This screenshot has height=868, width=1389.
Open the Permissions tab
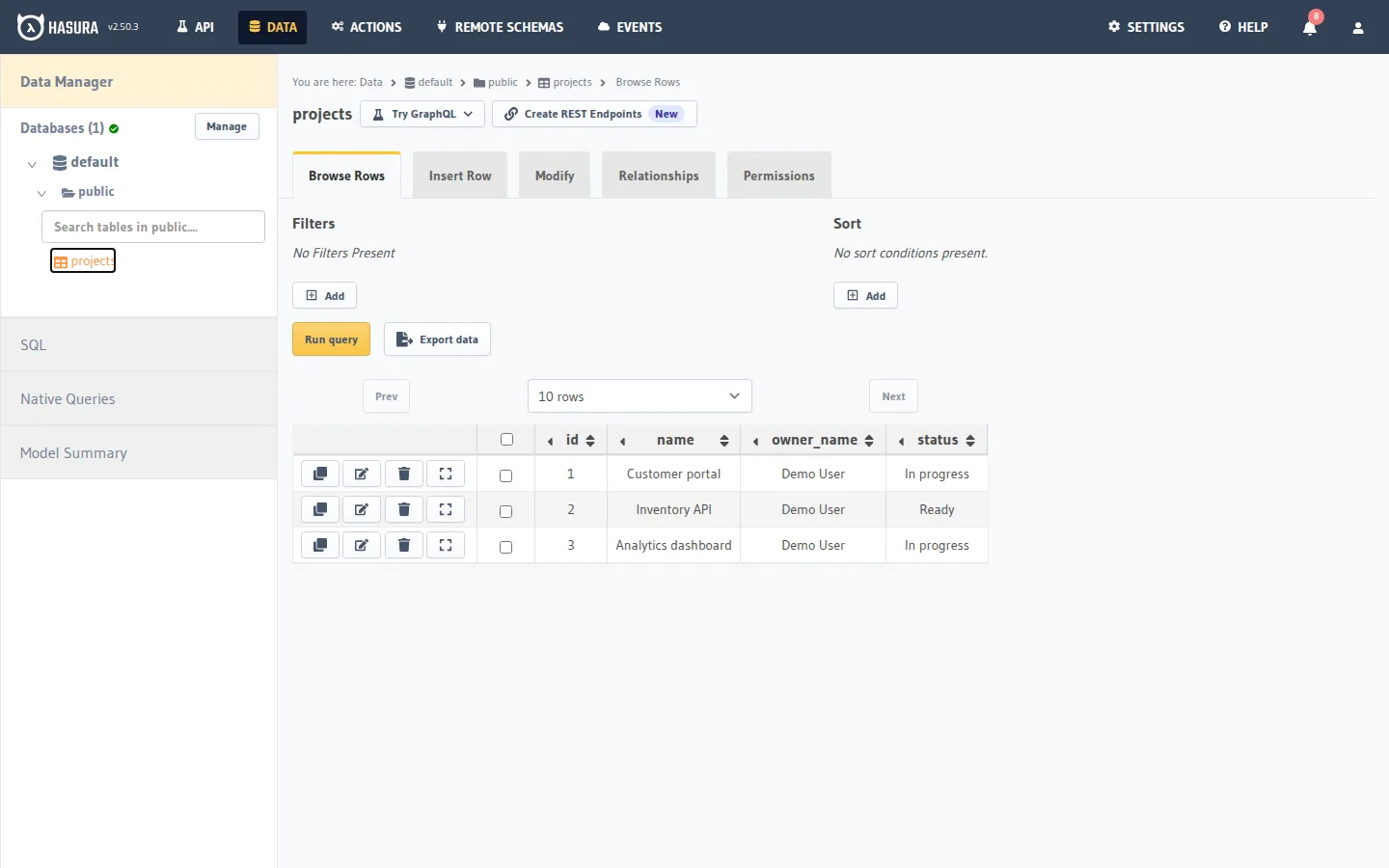point(779,176)
